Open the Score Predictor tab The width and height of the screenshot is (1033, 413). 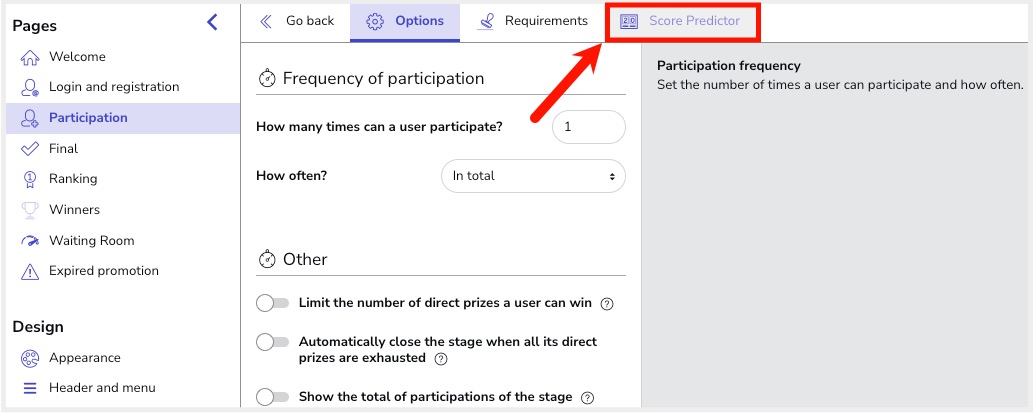(x=683, y=22)
